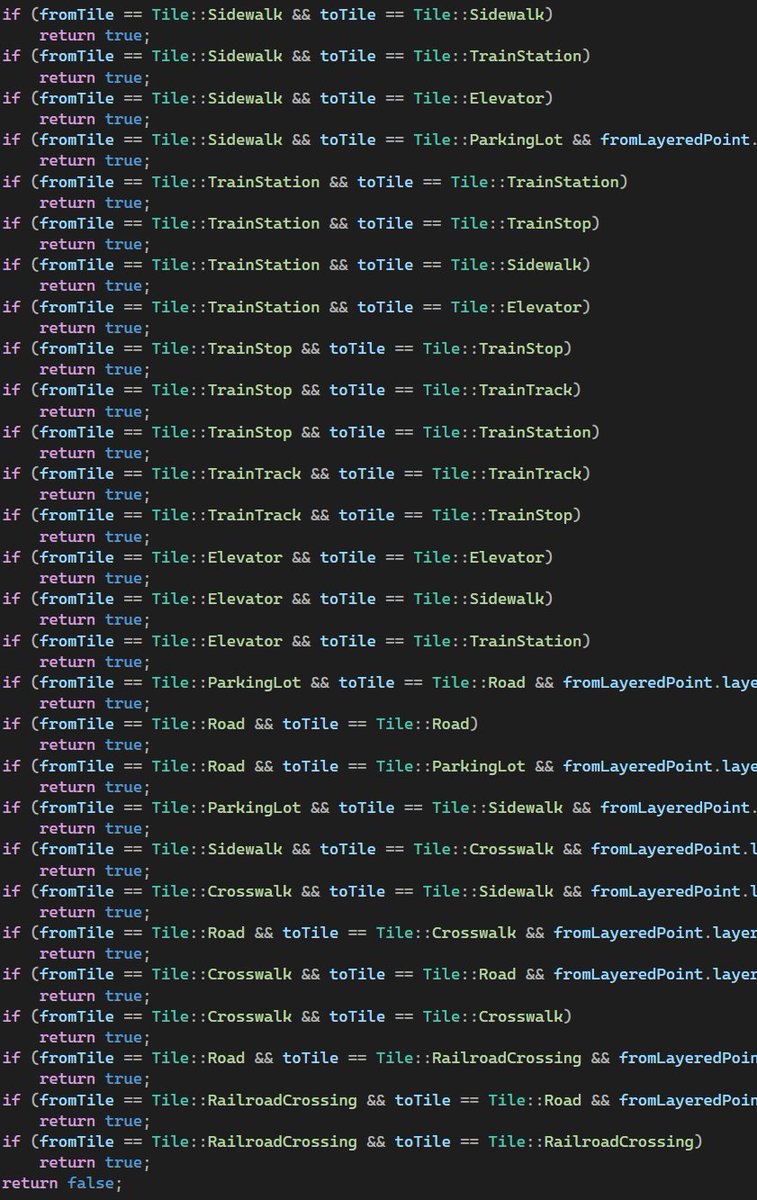Click the TrainStation to Elevator condition line

[297, 307]
